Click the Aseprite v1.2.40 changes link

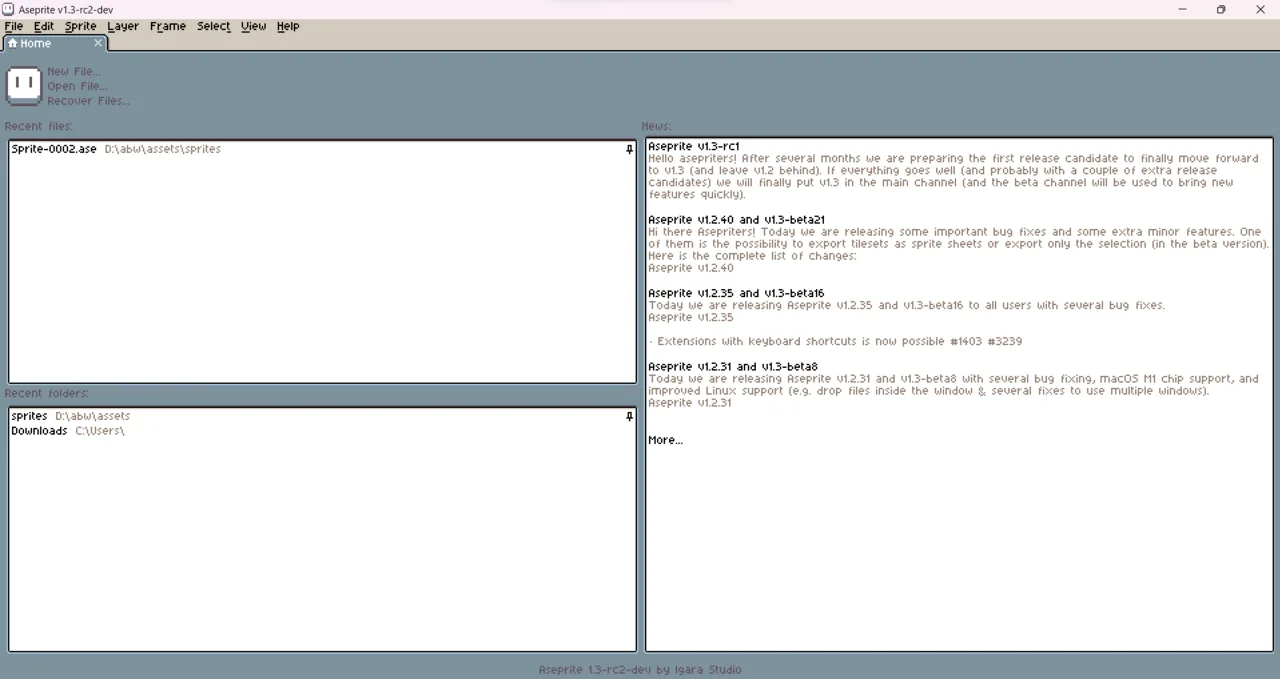pos(691,268)
